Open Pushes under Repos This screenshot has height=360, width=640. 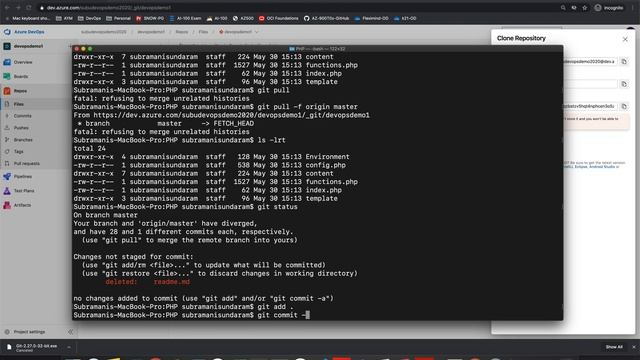tap(21, 128)
